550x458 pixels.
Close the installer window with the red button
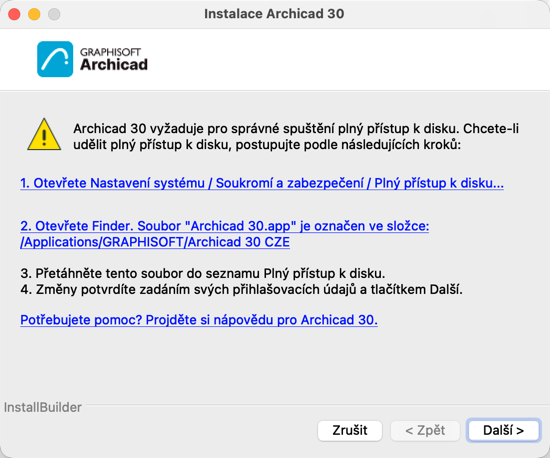pos(14,14)
